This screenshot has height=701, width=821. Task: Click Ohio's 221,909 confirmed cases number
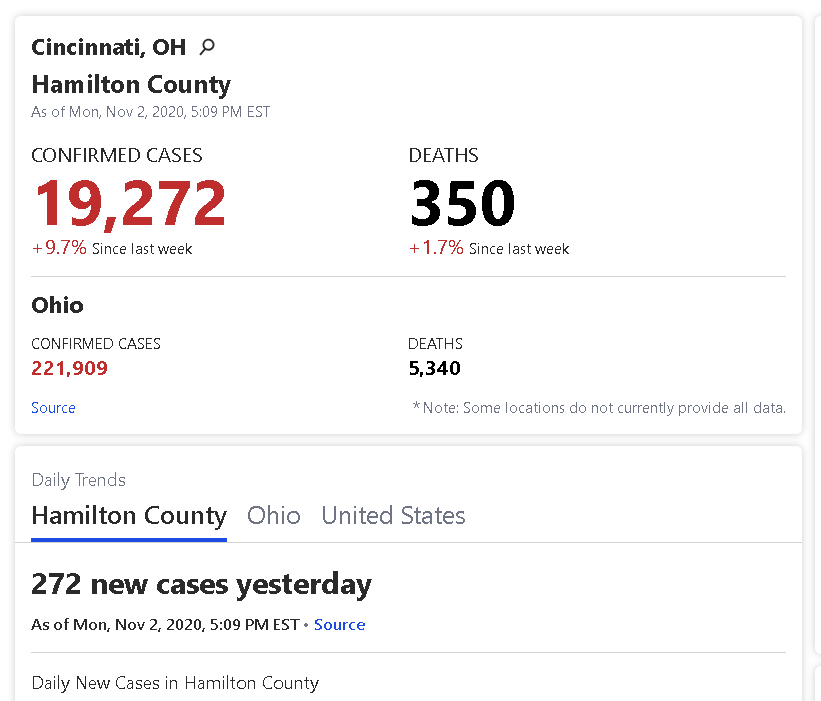pyautogui.click(x=69, y=368)
